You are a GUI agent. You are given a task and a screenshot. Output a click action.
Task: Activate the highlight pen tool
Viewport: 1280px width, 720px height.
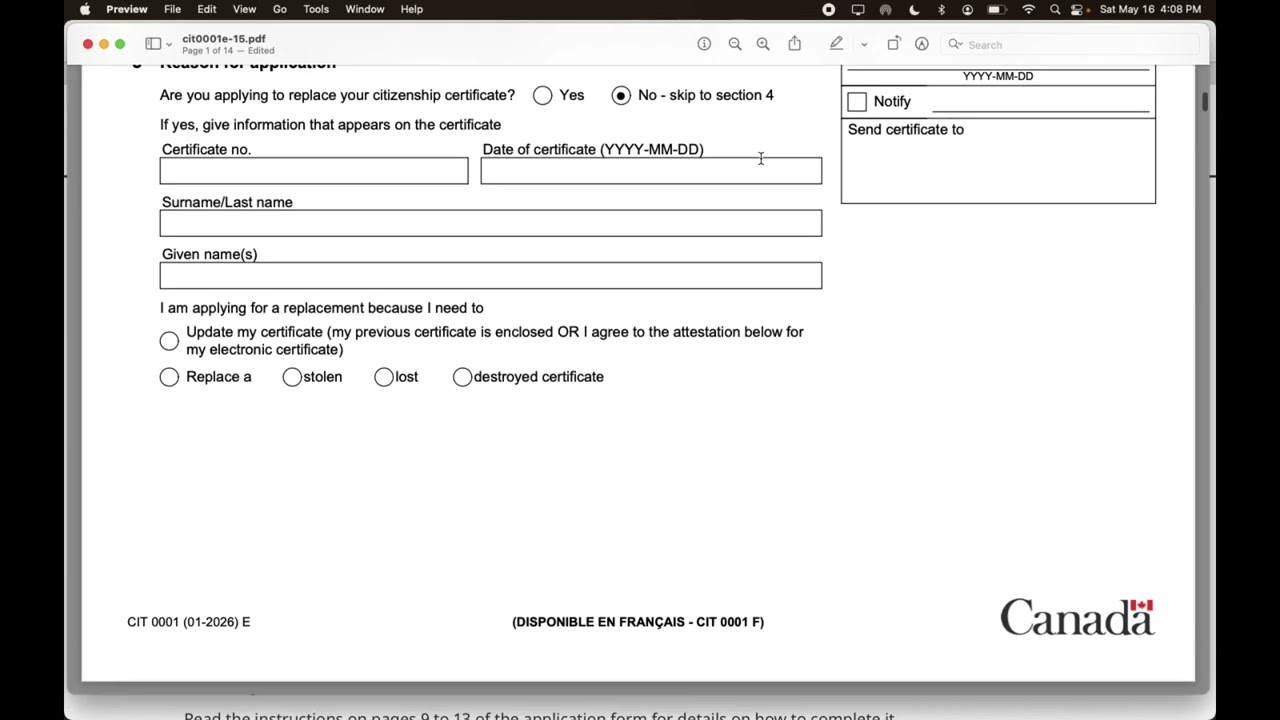click(x=836, y=44)
